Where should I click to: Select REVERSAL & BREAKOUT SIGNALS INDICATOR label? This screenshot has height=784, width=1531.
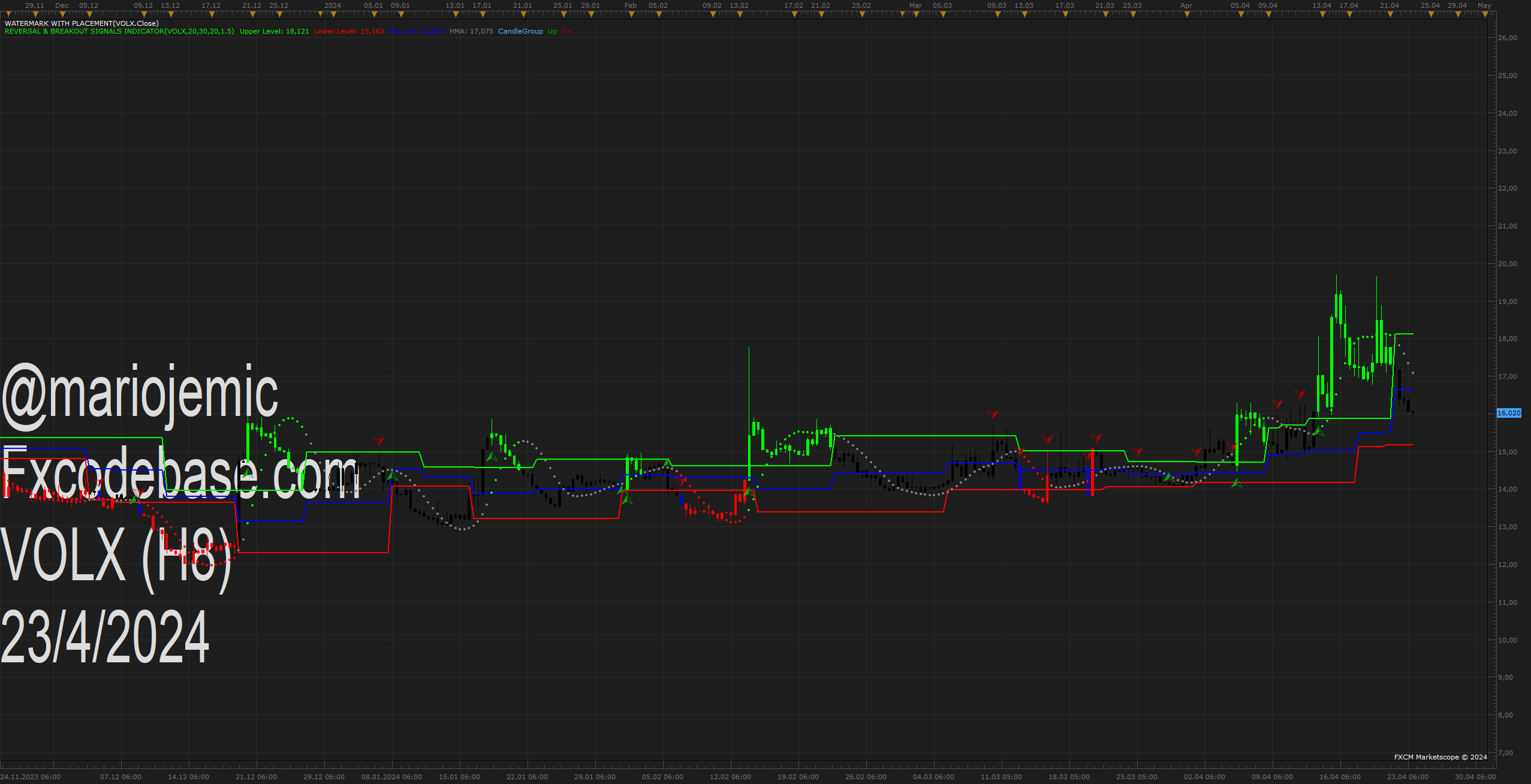click(119, 31)
